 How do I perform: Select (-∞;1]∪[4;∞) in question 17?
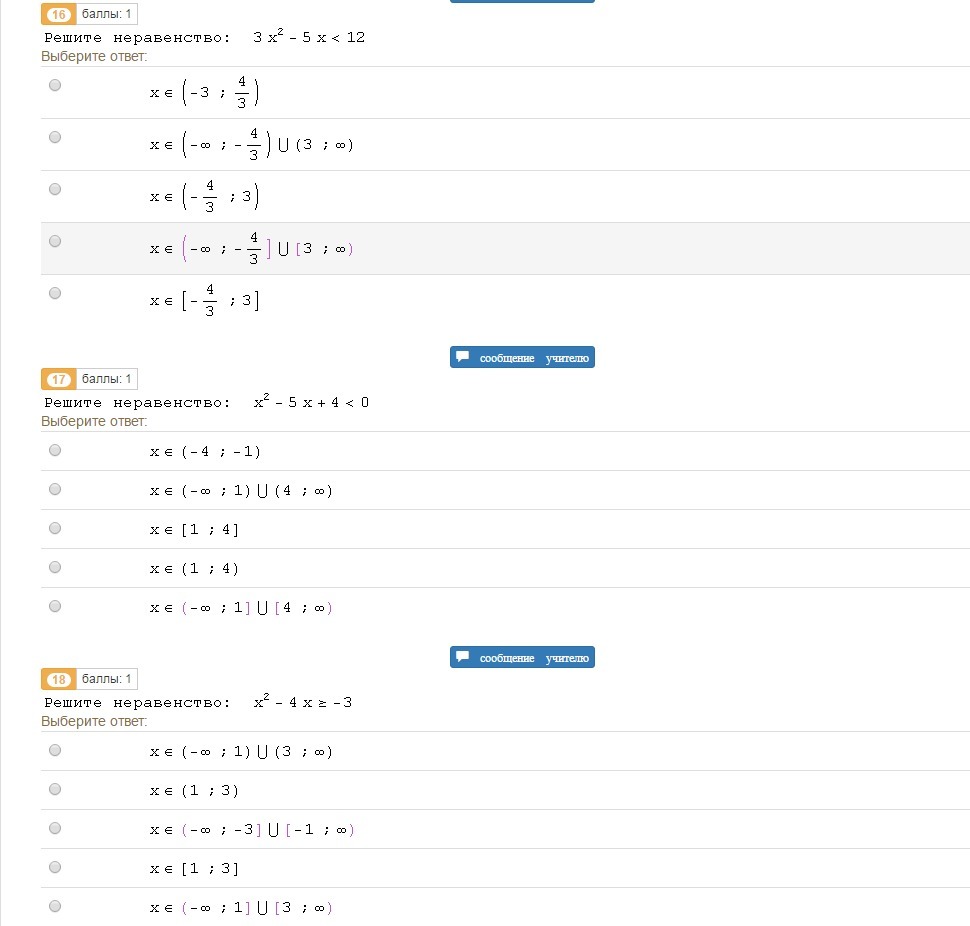click(55, 606)
